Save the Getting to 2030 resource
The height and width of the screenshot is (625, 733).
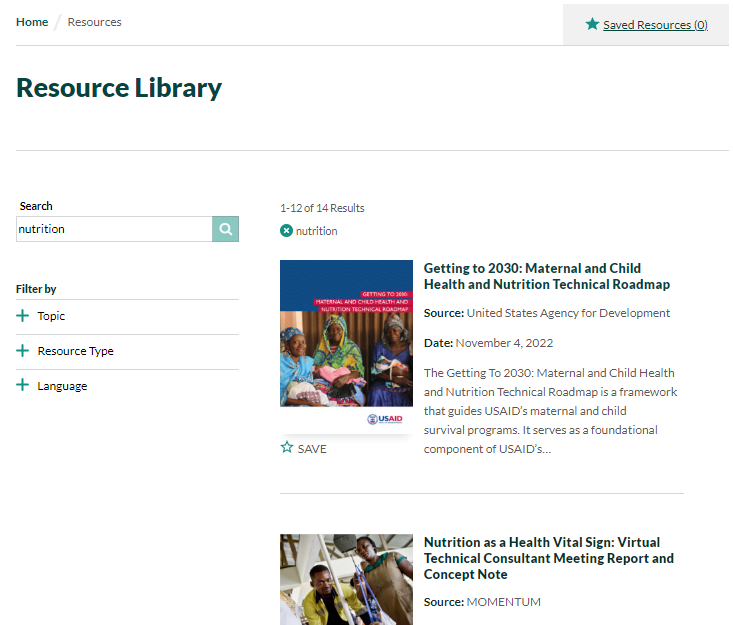pos(303,448)
